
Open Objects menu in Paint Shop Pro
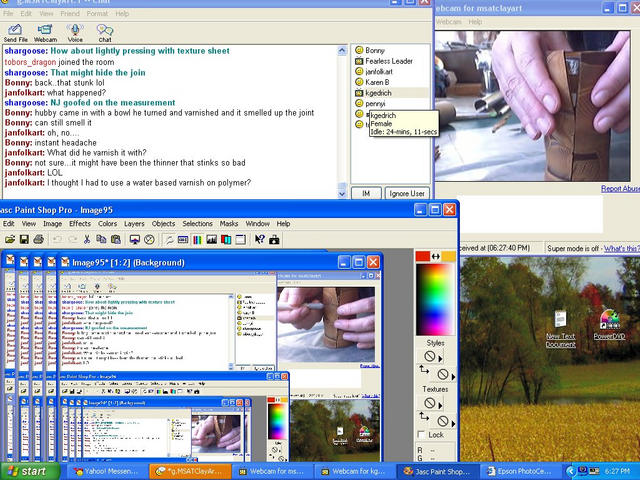(x=163, y=224)
